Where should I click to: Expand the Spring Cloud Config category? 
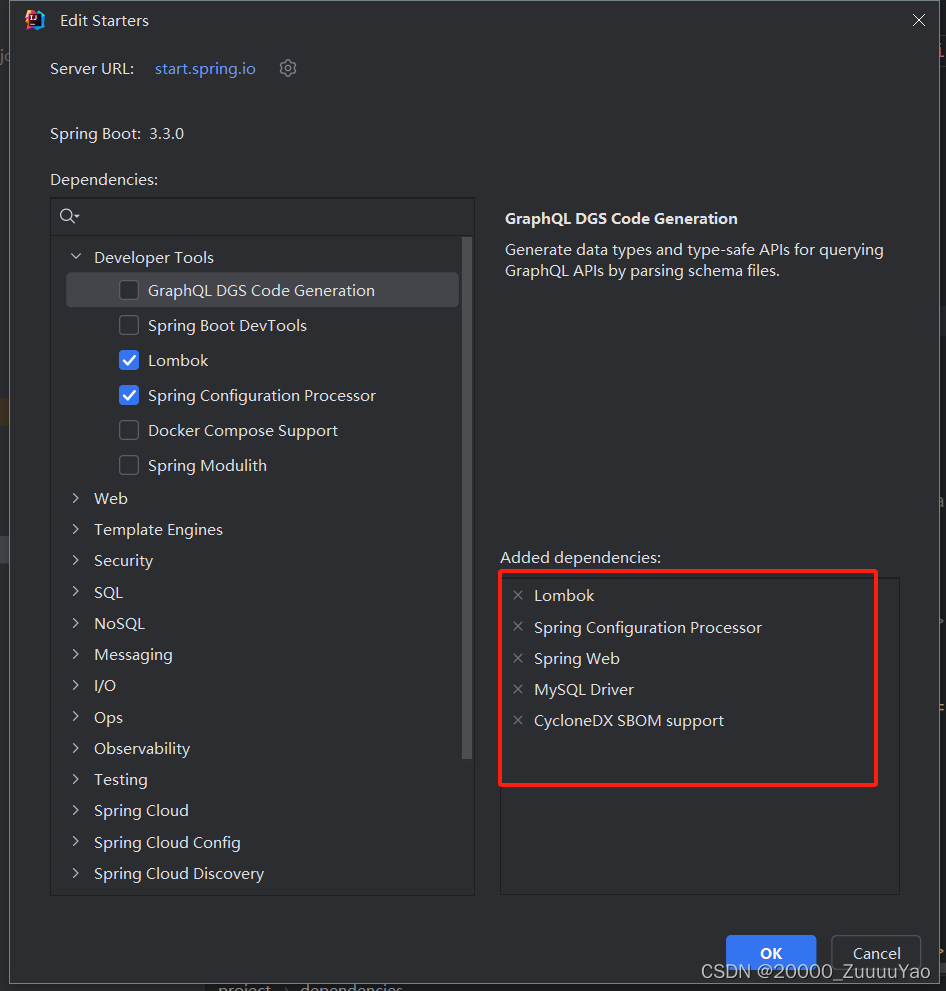pyautogui.click(x=76, y=842)
